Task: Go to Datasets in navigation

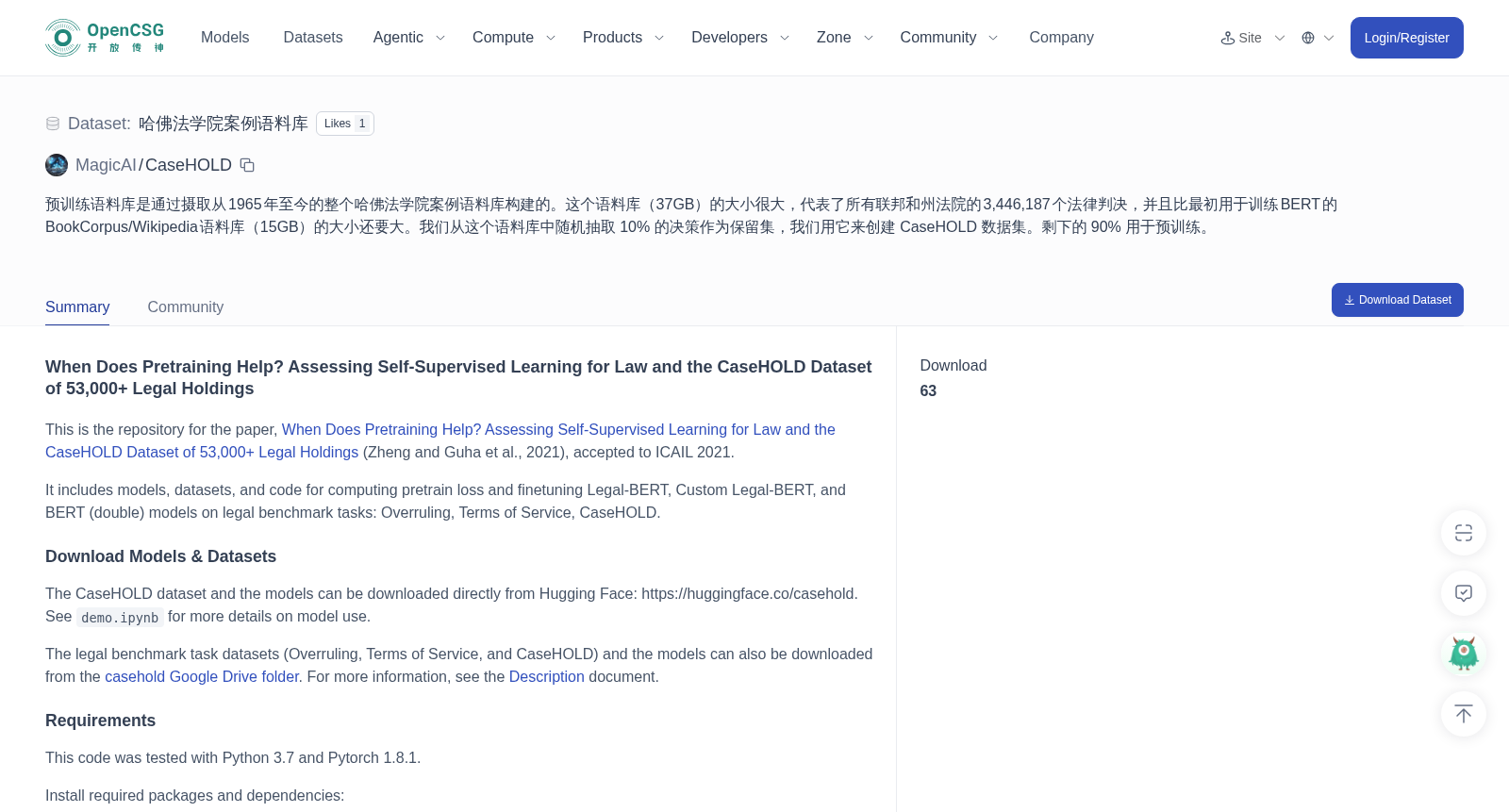Action: pos(313,38)
